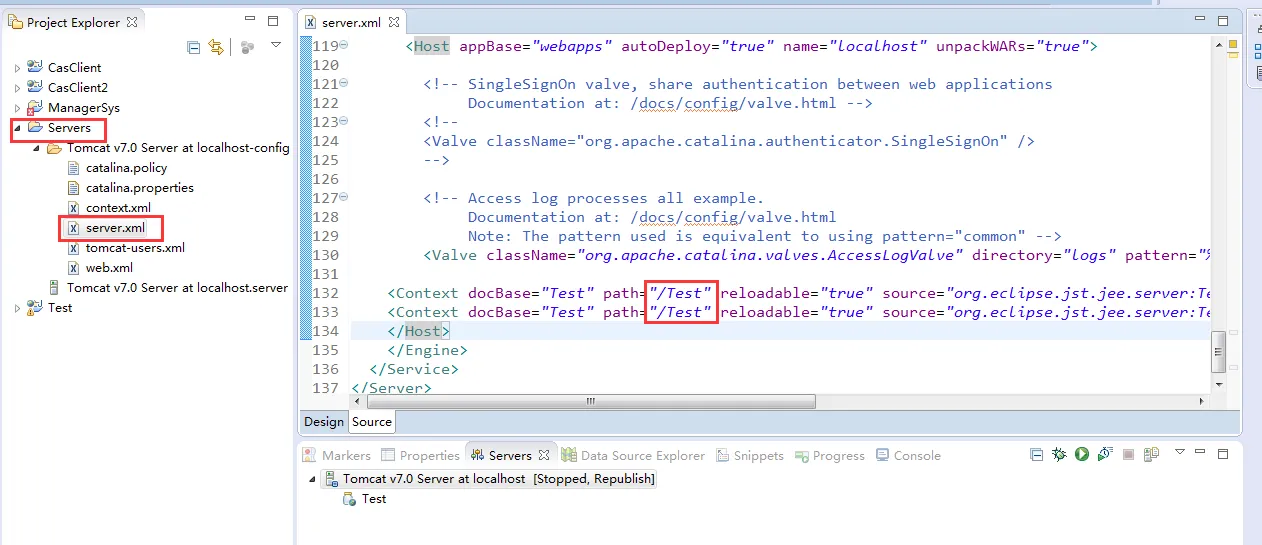This screenshot has width=1262, height=545.
Task: Activate the server.xml editor tab
Action: [x=352, y=22]
